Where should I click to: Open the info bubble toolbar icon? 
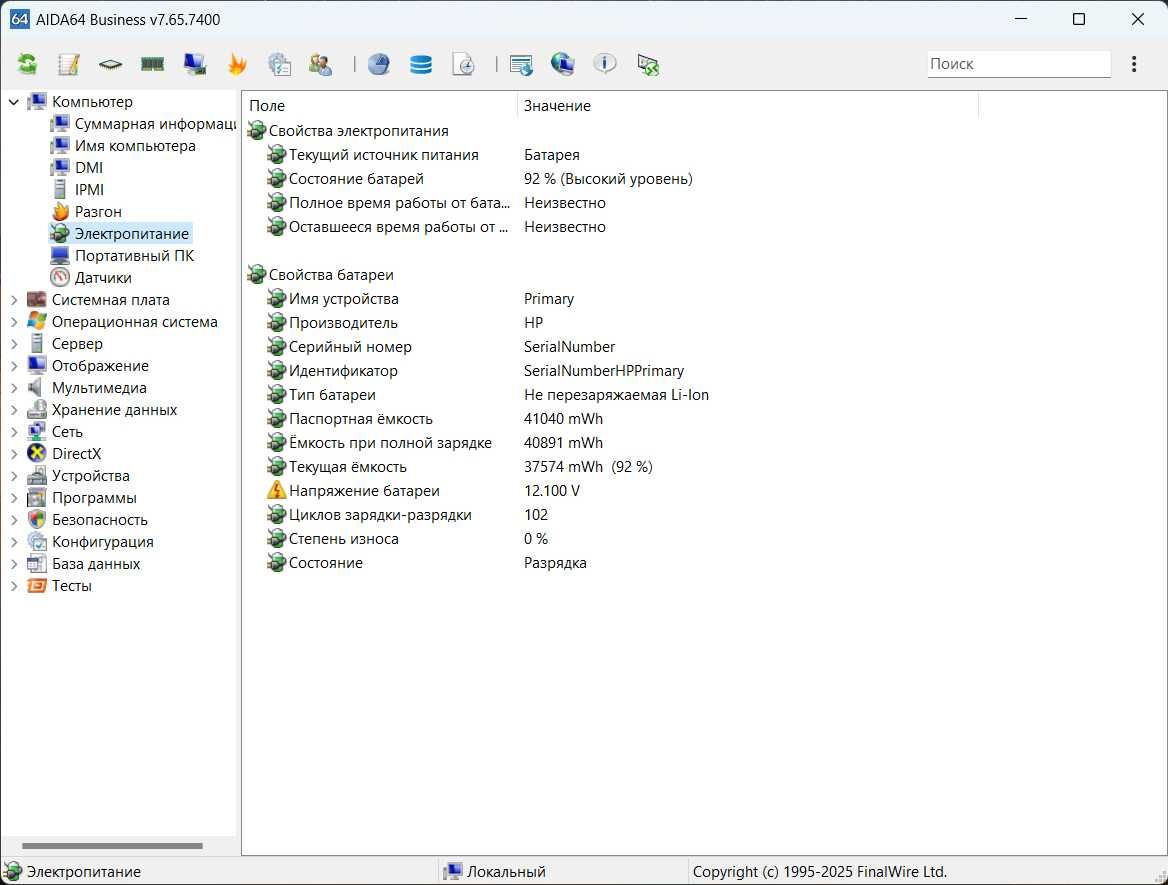click(605, 64)
